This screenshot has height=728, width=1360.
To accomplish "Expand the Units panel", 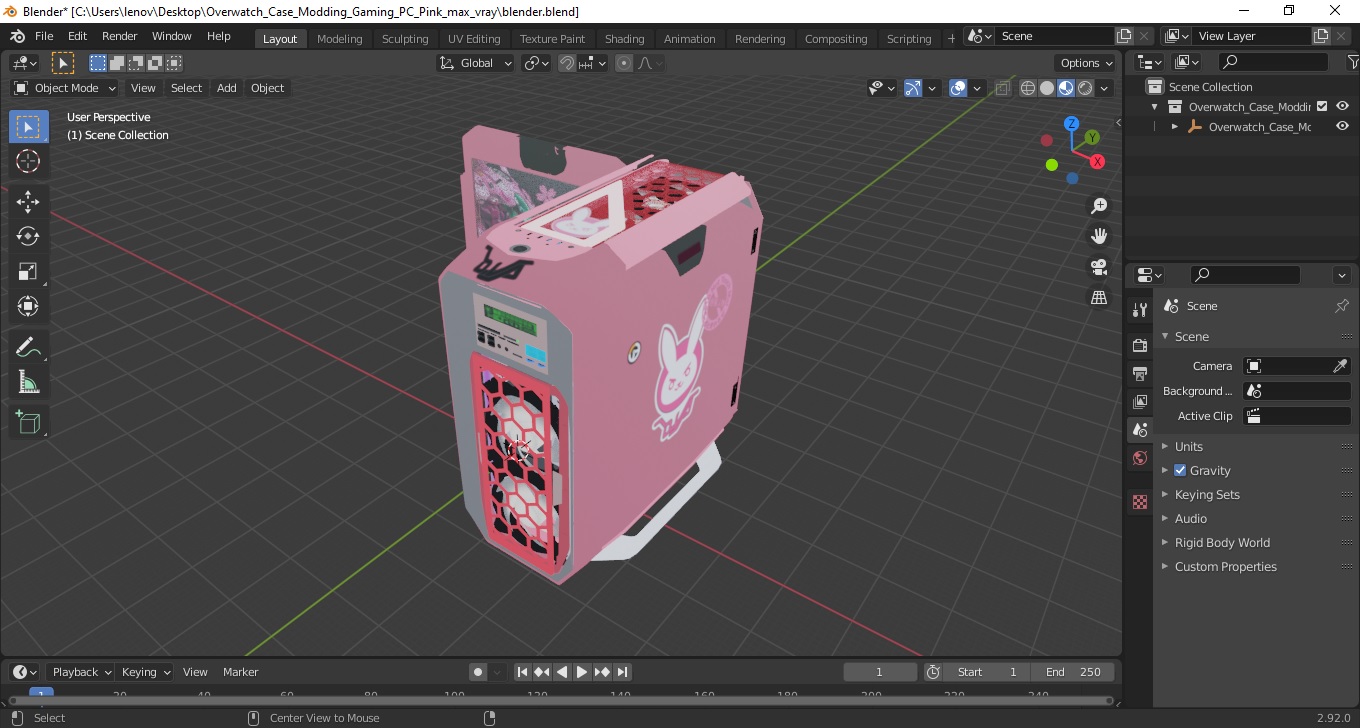I will (x=1189, y=446).
